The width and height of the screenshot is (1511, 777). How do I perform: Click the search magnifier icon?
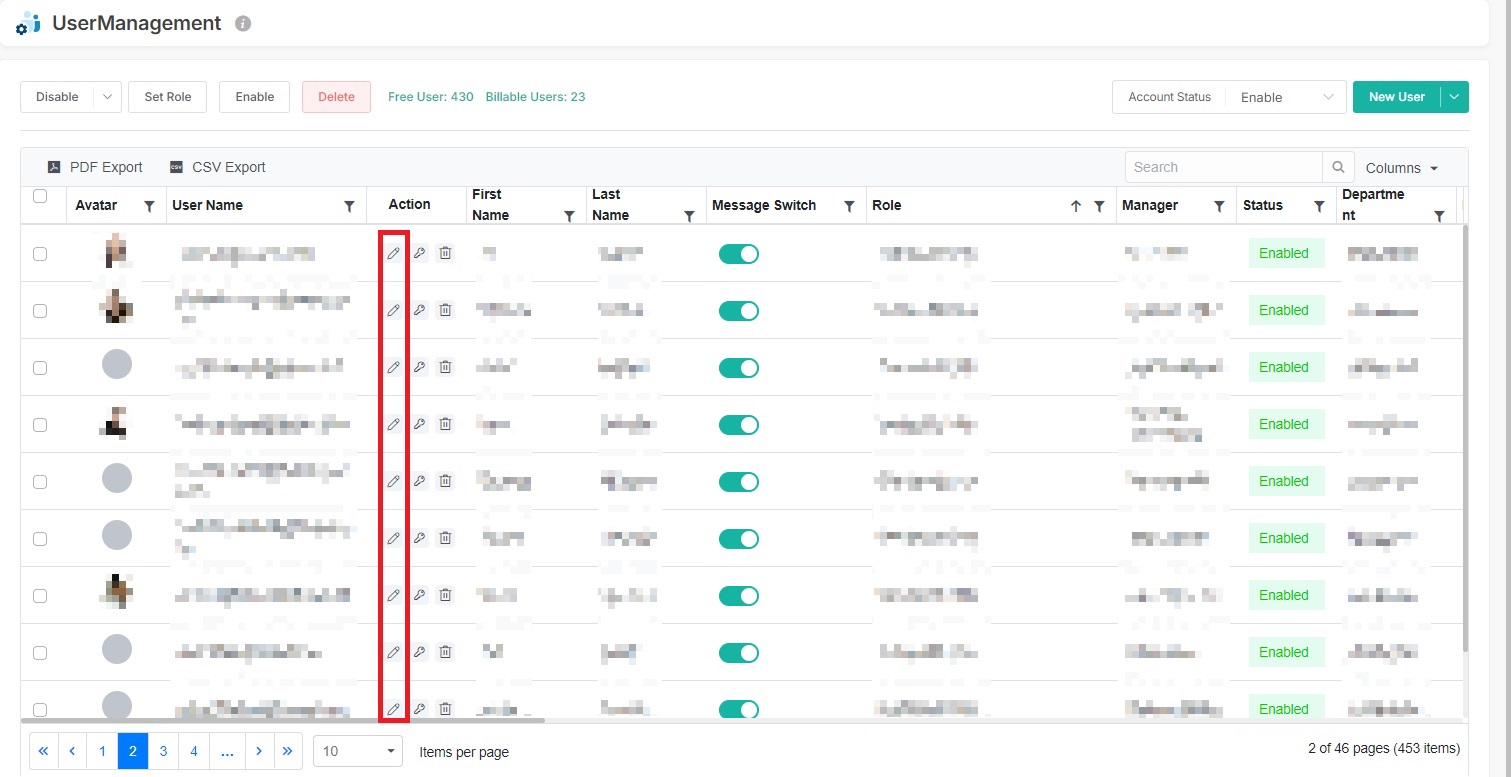pos(1338,167)
